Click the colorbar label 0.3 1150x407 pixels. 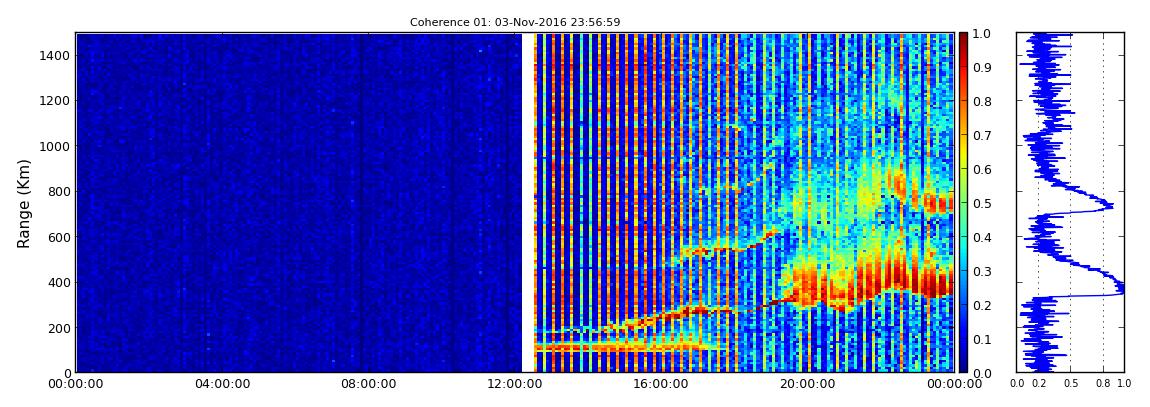click(981, 271)
